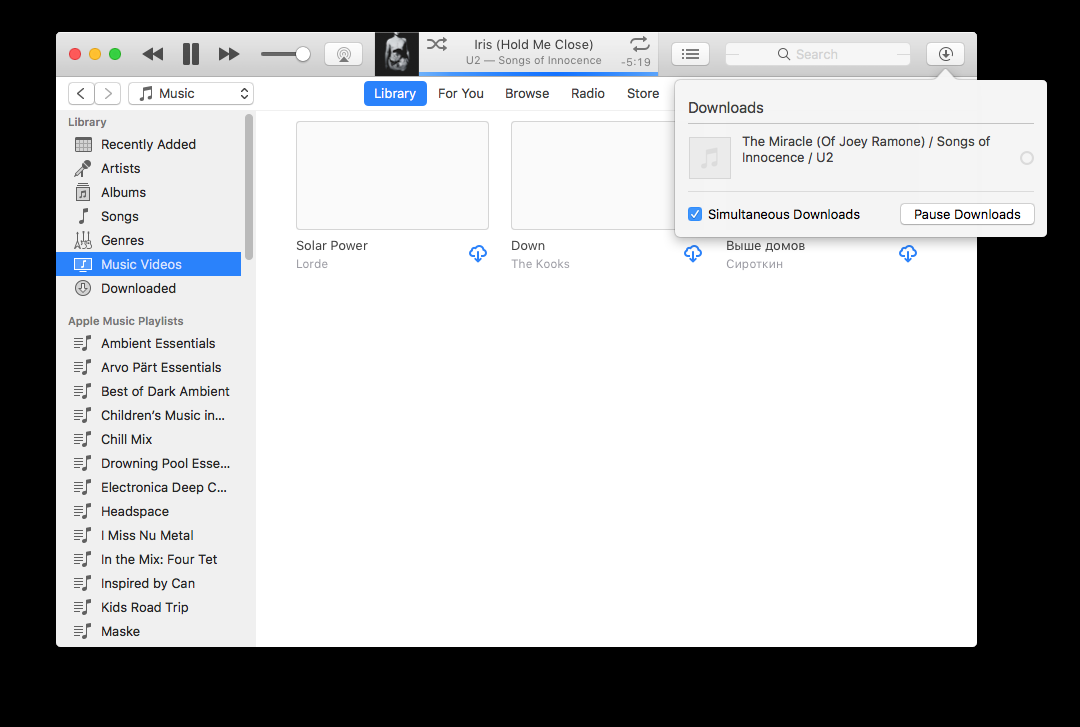Click the Best of Dark Ambient playlist icon
Screen dimensions: 1080x727
tap(83, 391)
